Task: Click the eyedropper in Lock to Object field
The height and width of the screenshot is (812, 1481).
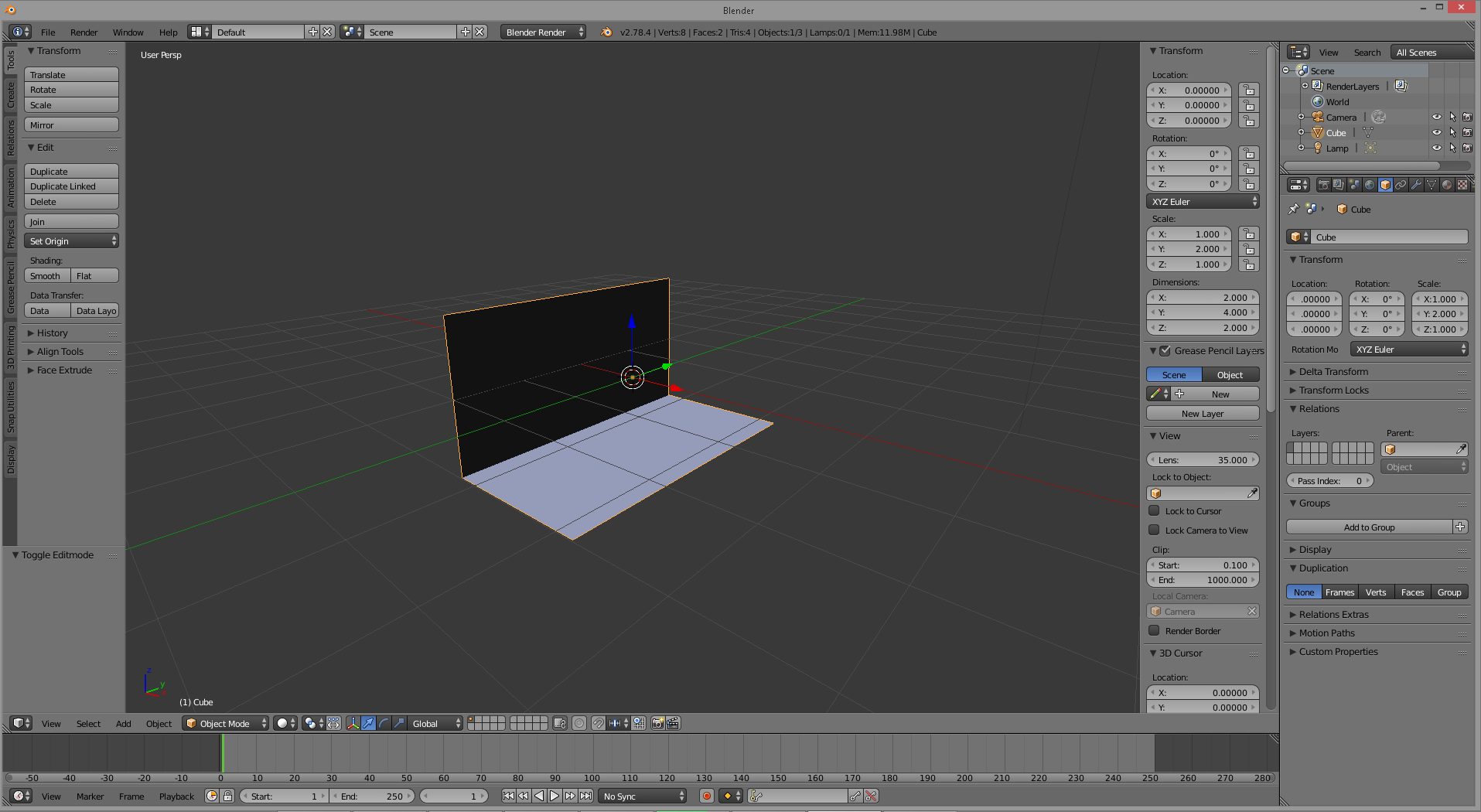Action: tap(1252, 493)
